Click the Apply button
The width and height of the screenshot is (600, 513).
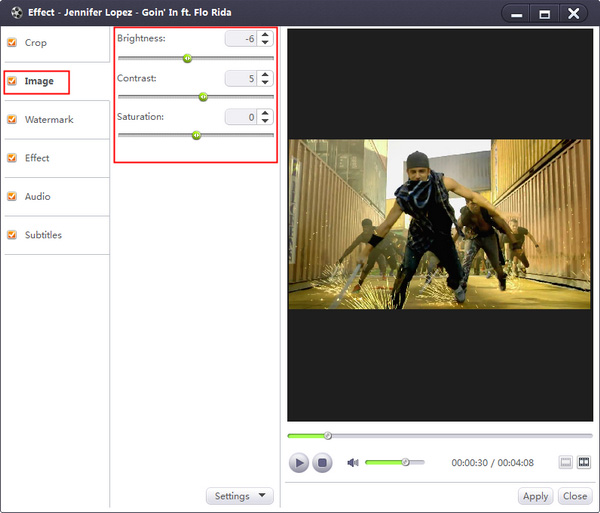click(535, 496)
